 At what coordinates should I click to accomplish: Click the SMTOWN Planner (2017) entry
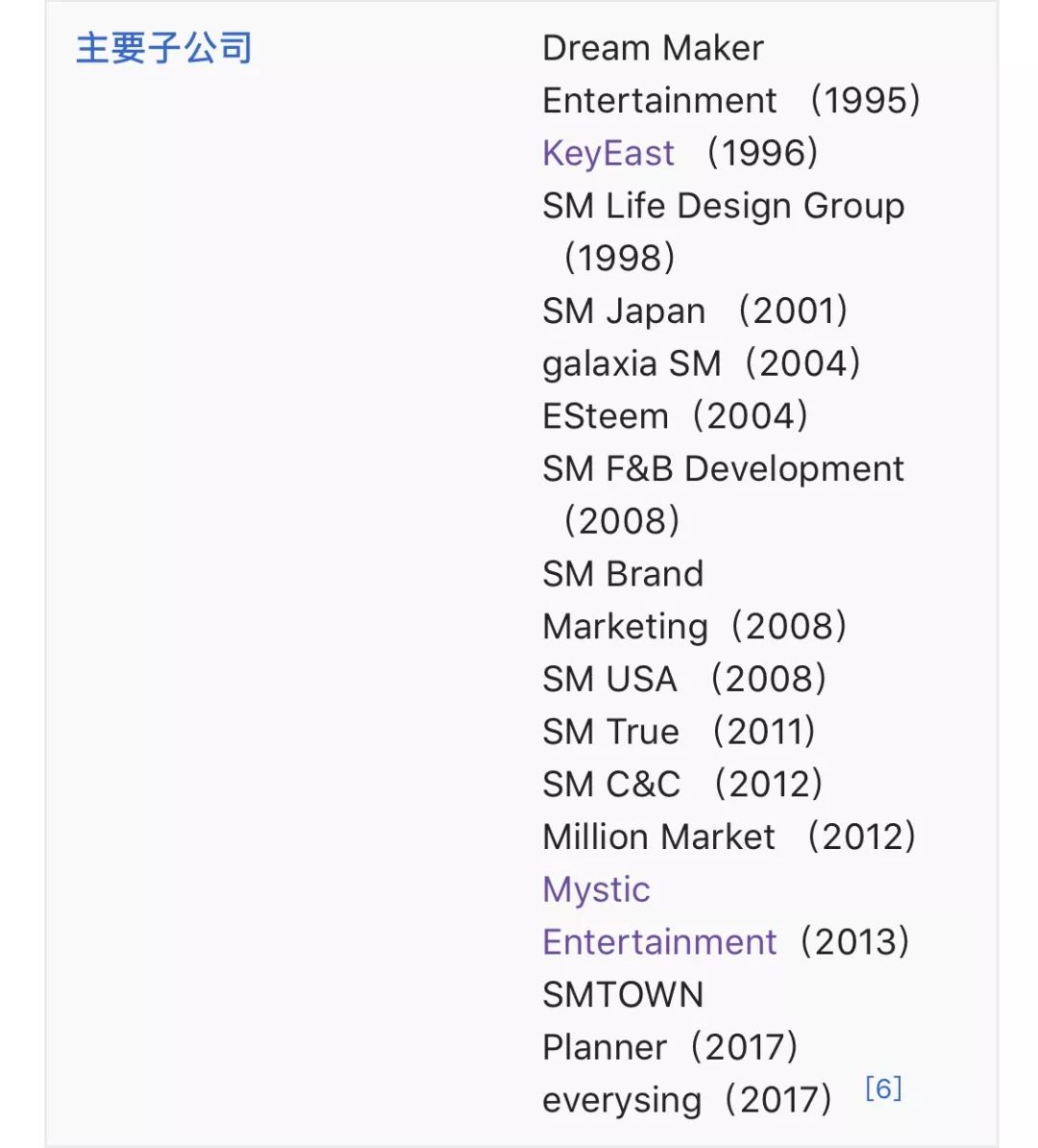click(670, 1021)
